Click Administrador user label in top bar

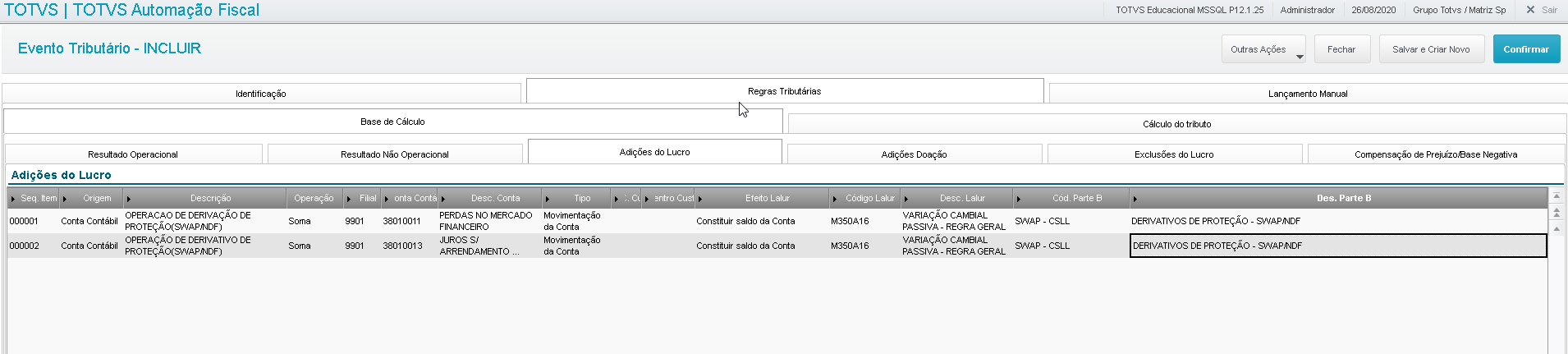pyautogui.click(x=1308, y=10)
